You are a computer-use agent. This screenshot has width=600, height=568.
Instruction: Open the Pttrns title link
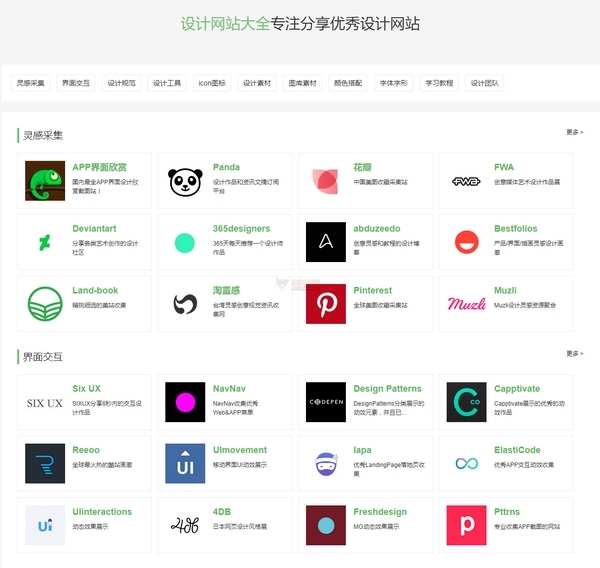click(507, 512)
